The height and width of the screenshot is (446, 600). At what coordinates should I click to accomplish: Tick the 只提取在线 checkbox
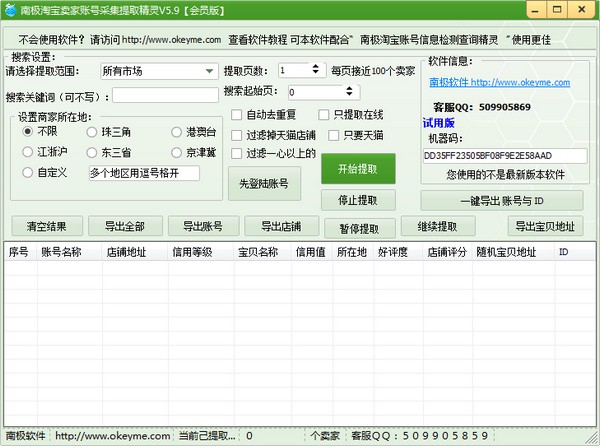tap(324, 115)
